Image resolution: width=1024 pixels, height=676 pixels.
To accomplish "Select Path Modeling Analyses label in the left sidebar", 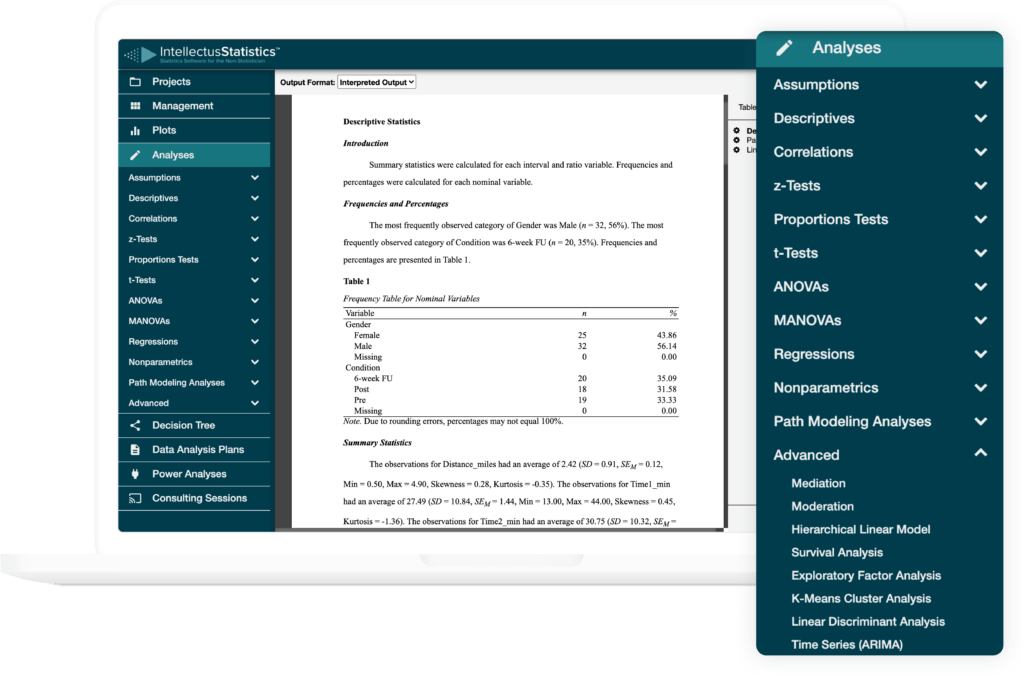I will pyautogui.click(x=176, y=383).
